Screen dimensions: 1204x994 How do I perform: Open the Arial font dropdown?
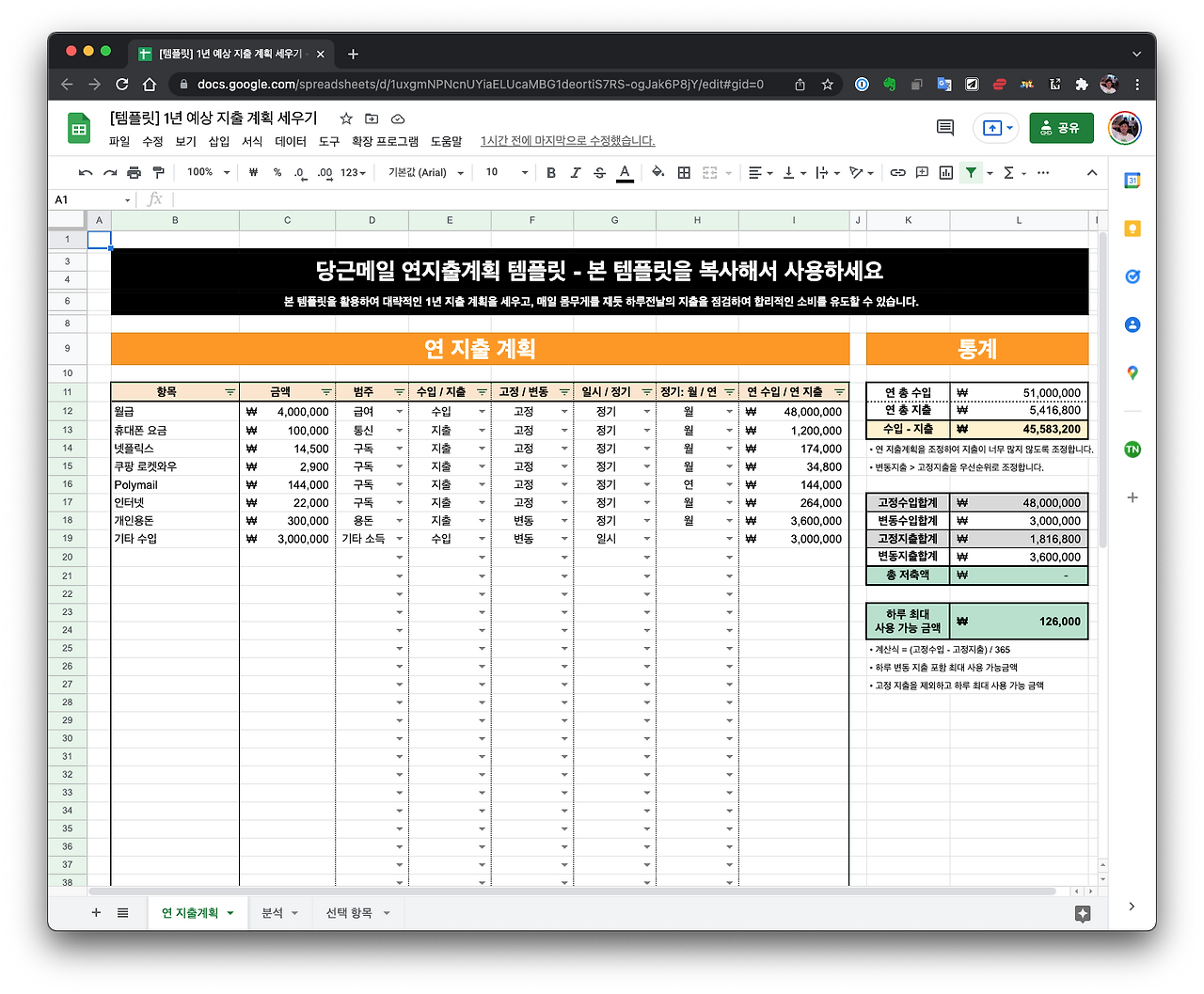point(426,173)
